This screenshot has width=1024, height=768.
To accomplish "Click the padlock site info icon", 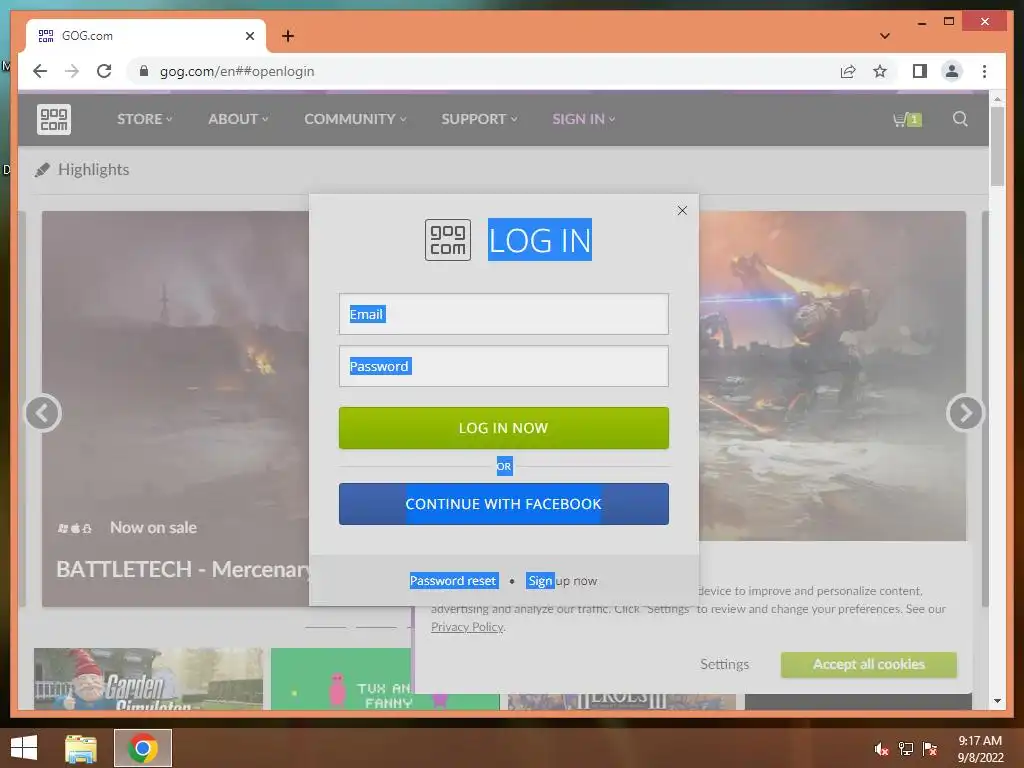I will point(144,71).
